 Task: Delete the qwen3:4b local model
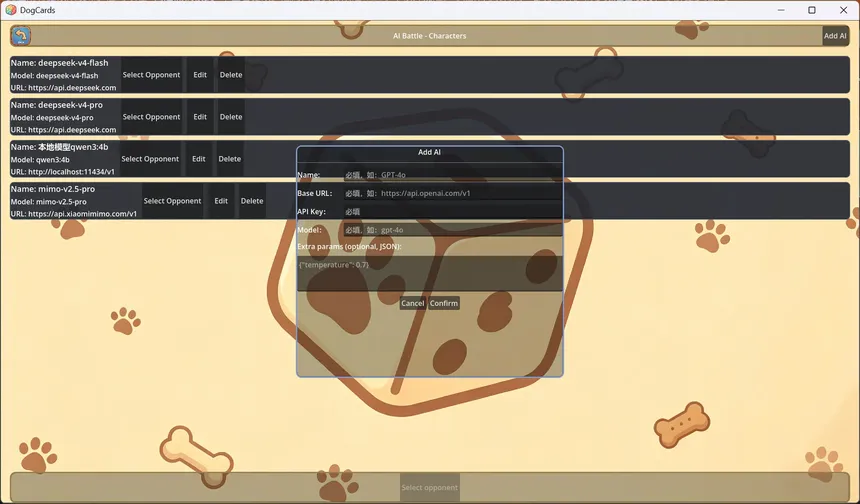(229, 159)
